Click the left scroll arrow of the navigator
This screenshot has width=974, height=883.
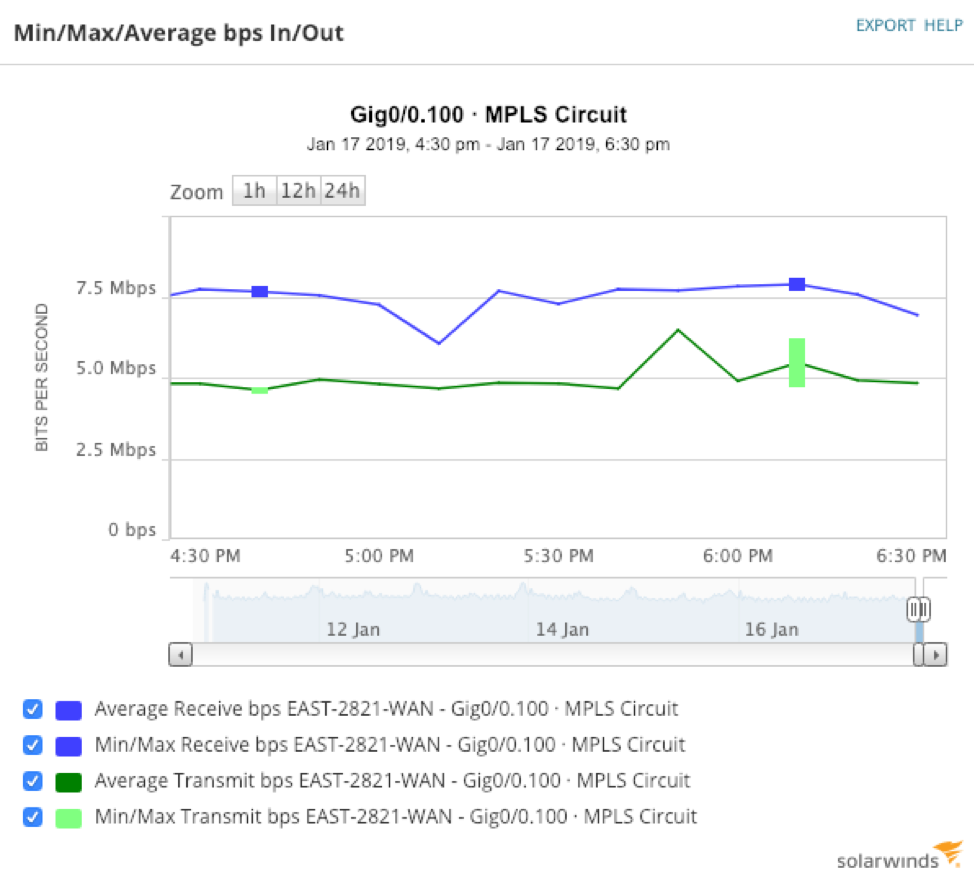(181, 654)
